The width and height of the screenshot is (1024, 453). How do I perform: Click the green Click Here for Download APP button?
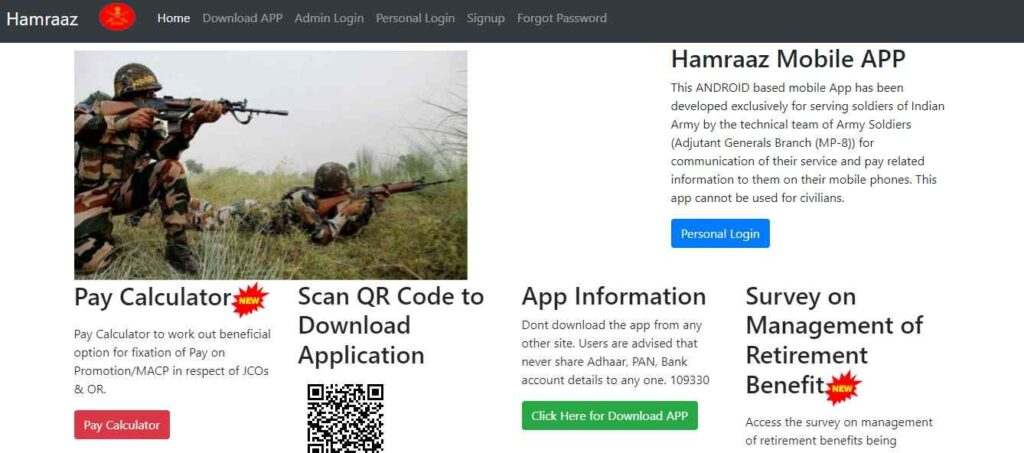coord(609,416)
